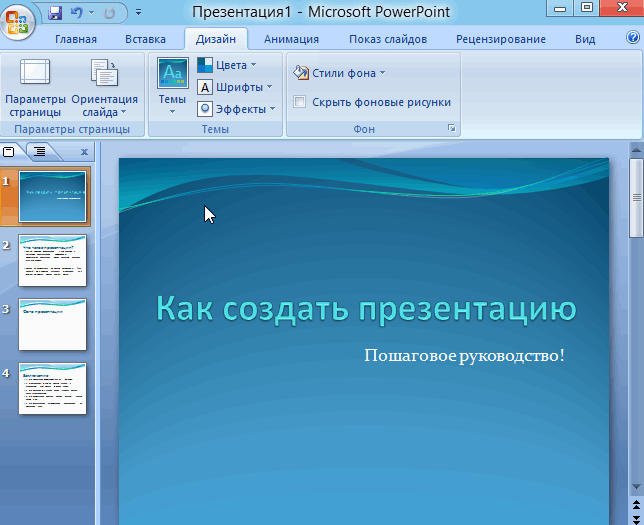The image size is (644, 525).
Task: Click the slide title Как создать презентацию
Action: [x=366, y=308]
